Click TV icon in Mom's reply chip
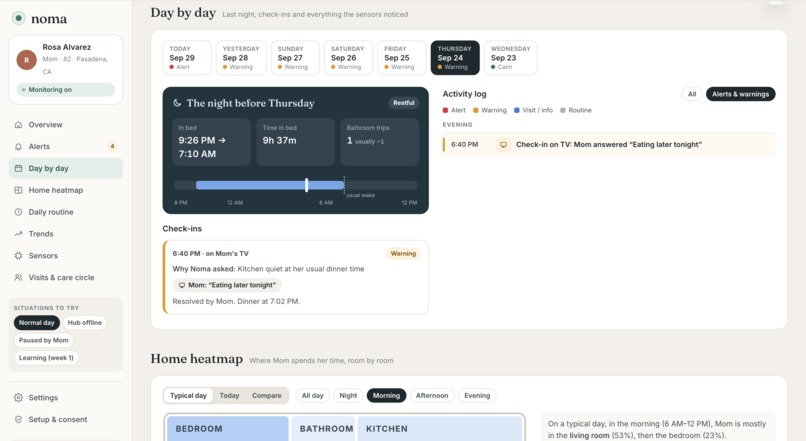806x441 pixels. coord(181,285)
